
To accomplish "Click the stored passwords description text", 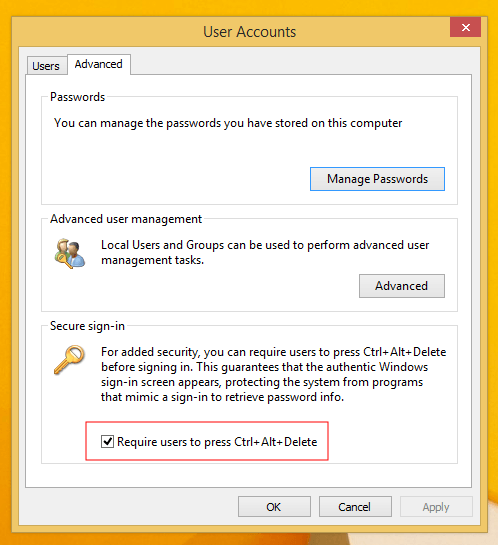I will 228,123.
